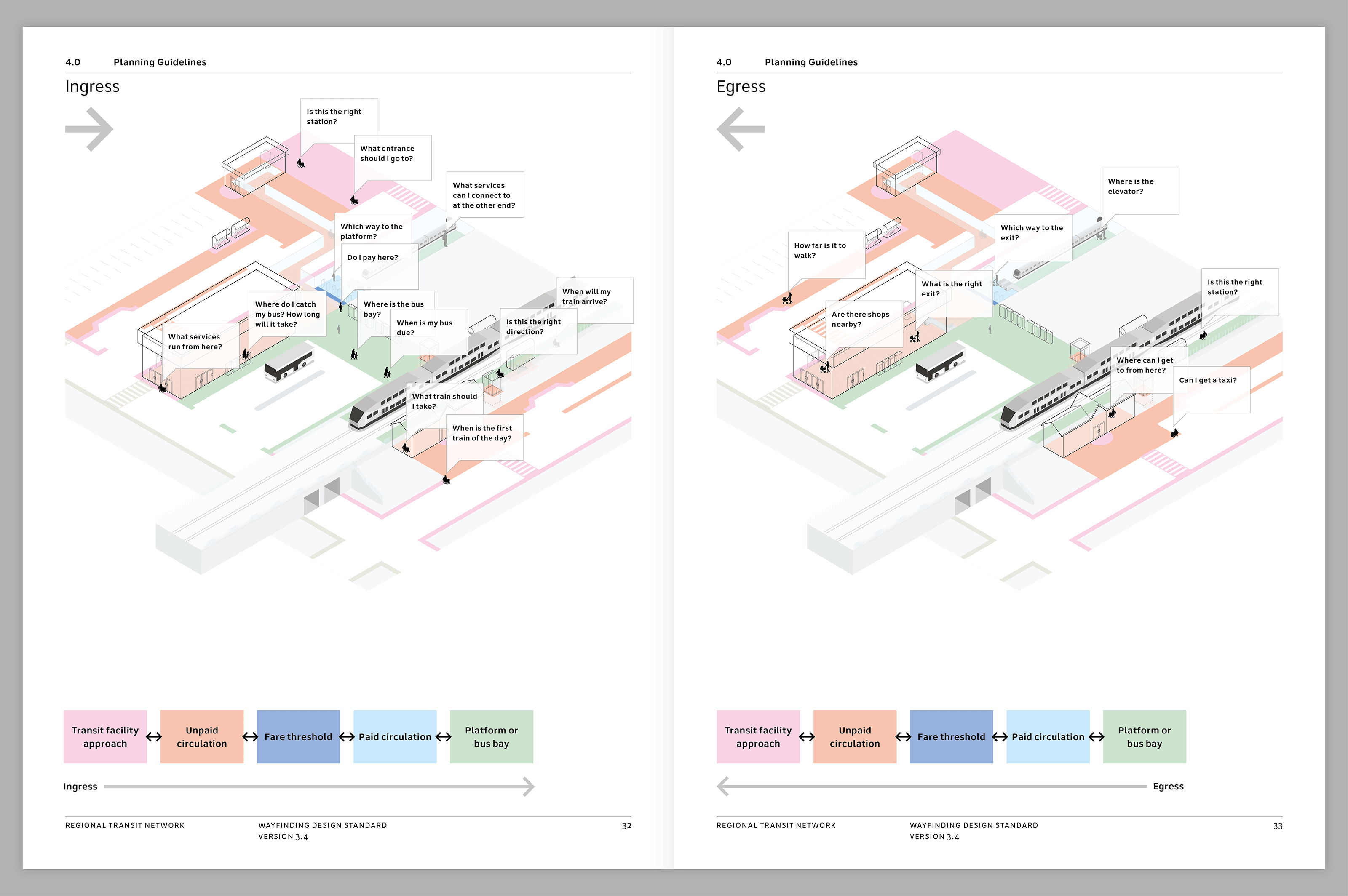Click the large Ingress right arrow icon
Screen dimensions: 1348x896
point(90,129)
